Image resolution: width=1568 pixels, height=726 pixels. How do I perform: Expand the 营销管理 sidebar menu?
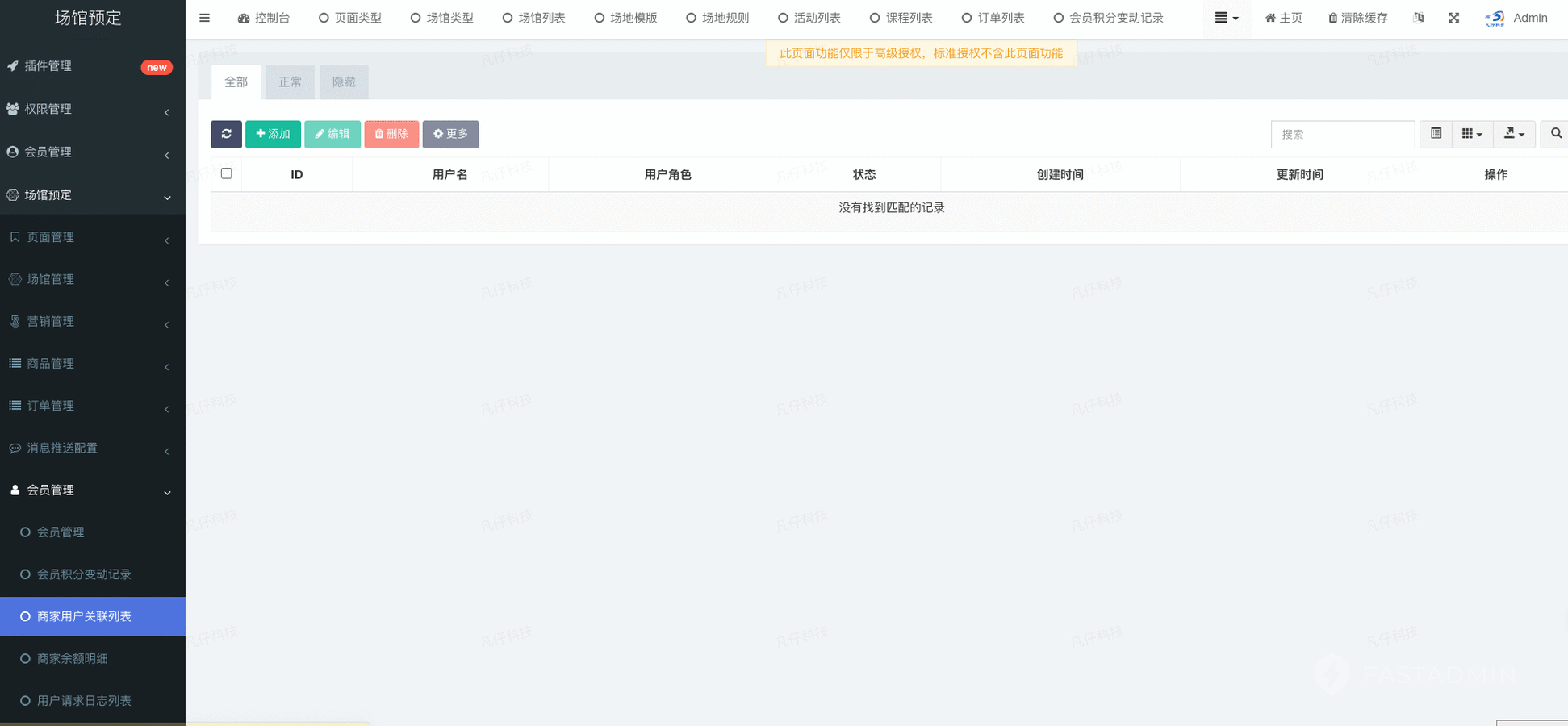coord(92,321)
